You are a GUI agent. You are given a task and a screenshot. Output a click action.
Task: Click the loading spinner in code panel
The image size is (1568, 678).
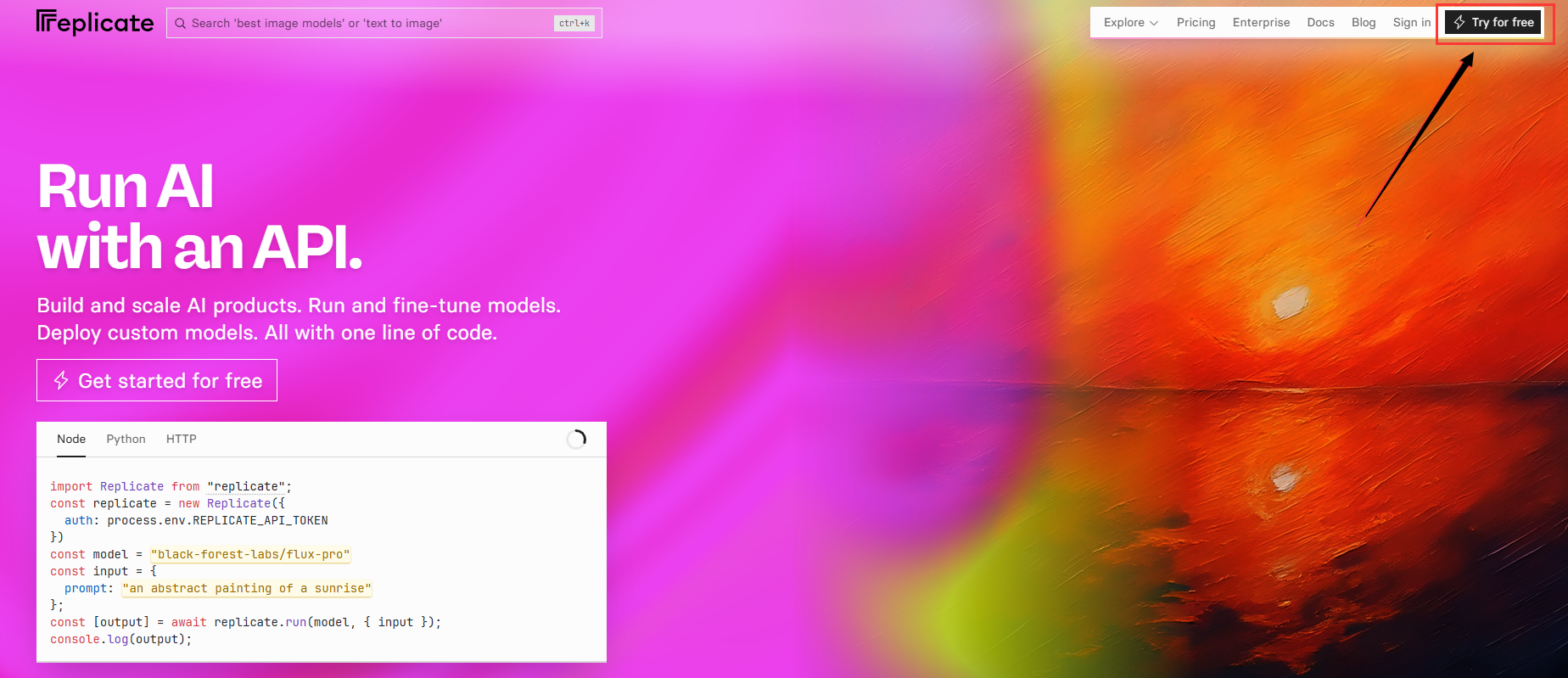(x=576, y=439)
